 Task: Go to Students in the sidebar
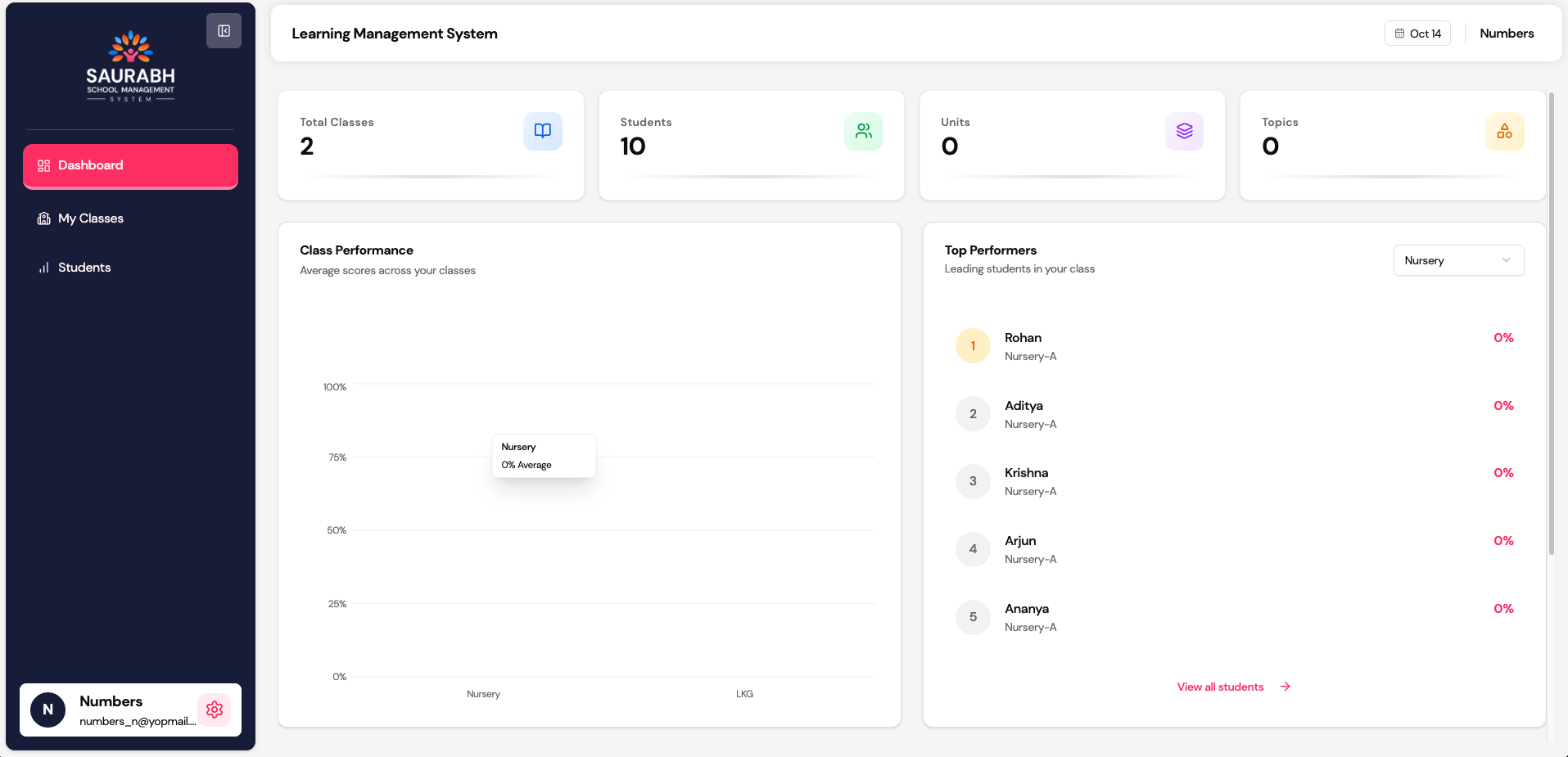point(84,268)
